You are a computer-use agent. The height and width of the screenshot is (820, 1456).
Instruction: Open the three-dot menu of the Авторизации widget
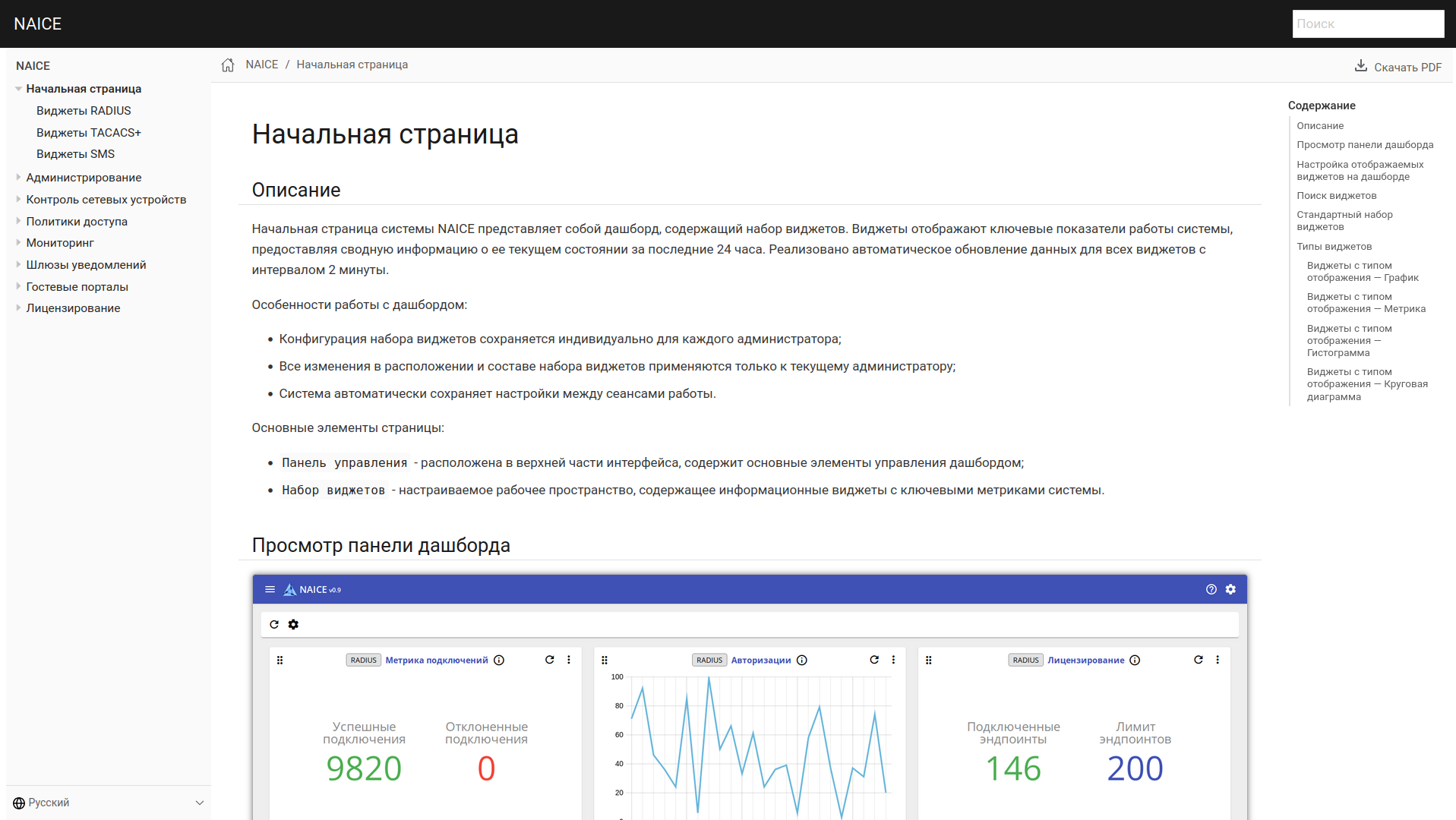(x=893, y=660)
